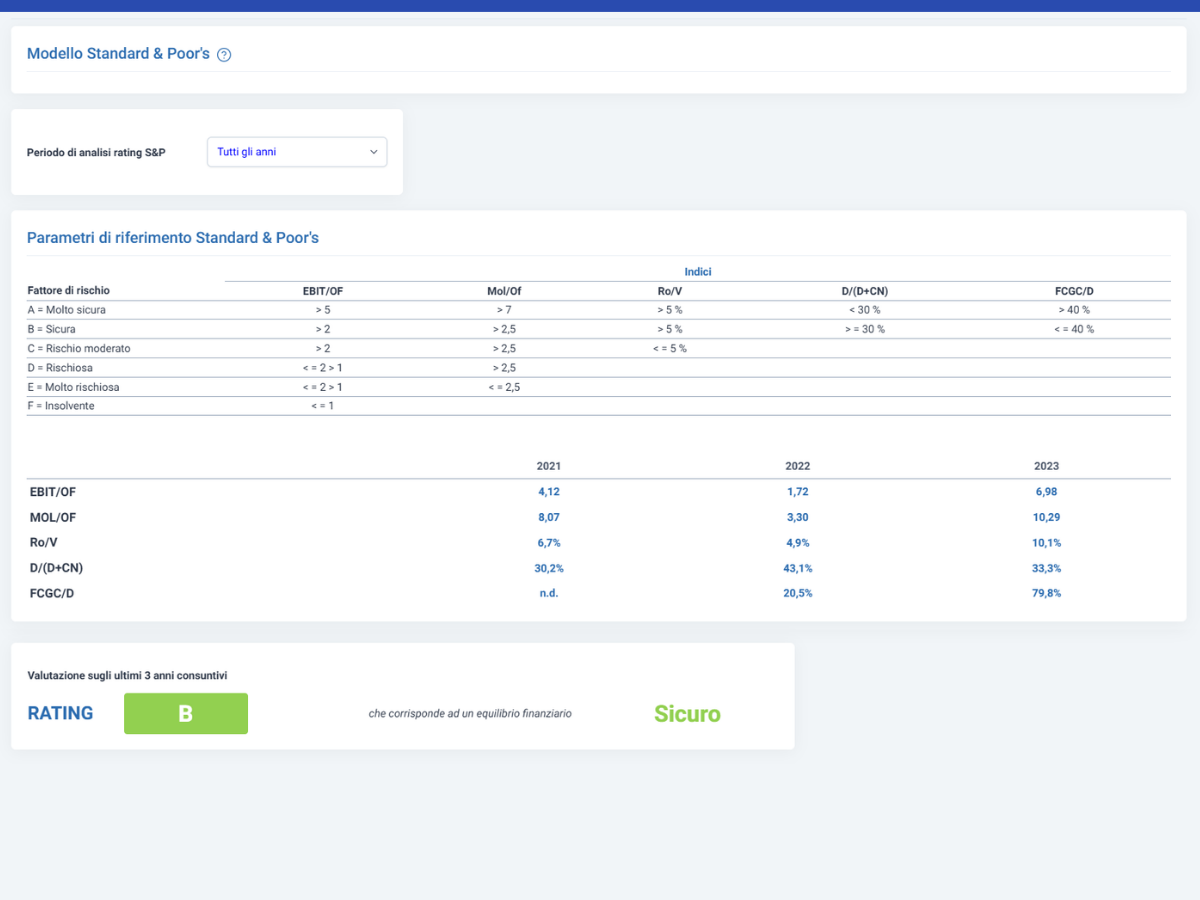Click the 10,1% Ro/V value for 2023
Screen dimensions: 1200x900
click(x=1047, y=543)
